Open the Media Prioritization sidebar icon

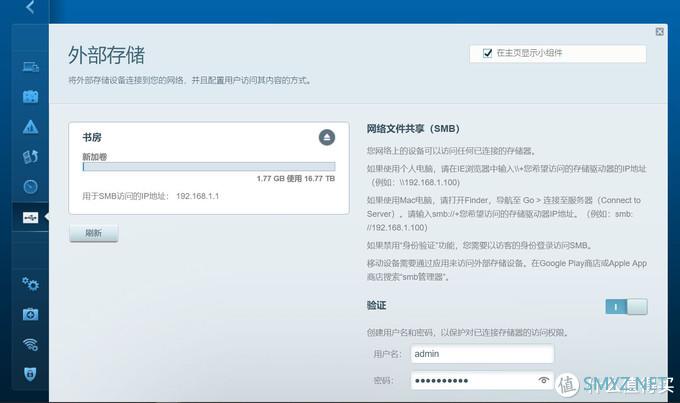coord(30,157)
